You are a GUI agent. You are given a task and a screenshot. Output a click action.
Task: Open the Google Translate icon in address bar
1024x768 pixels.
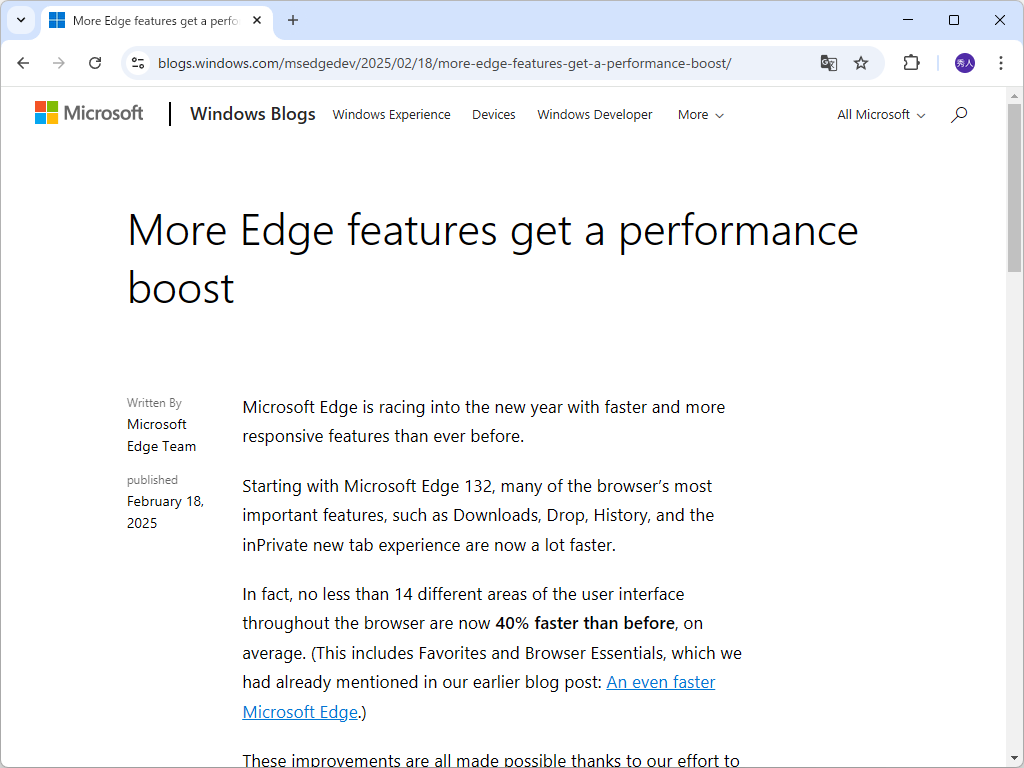(x=829, y=62)
